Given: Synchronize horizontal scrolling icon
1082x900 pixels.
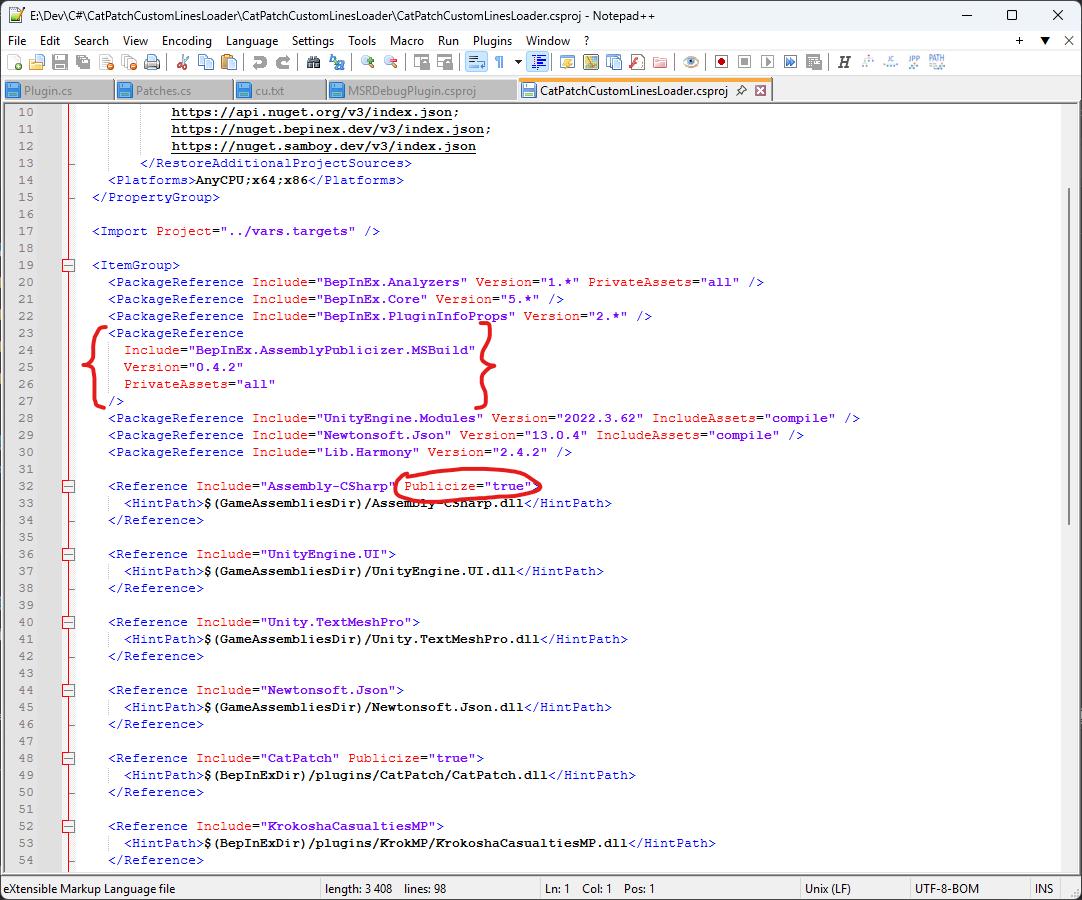Looking at the screenshot, I should [x=445, y=62].
